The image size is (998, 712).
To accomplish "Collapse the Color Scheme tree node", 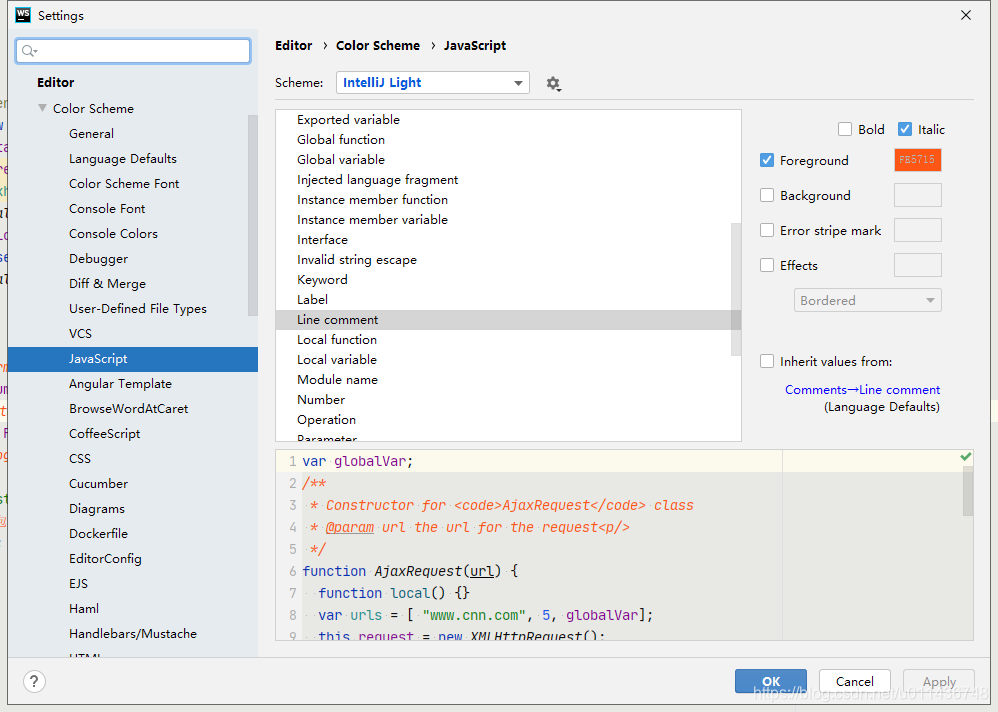I will click(42, 108).
